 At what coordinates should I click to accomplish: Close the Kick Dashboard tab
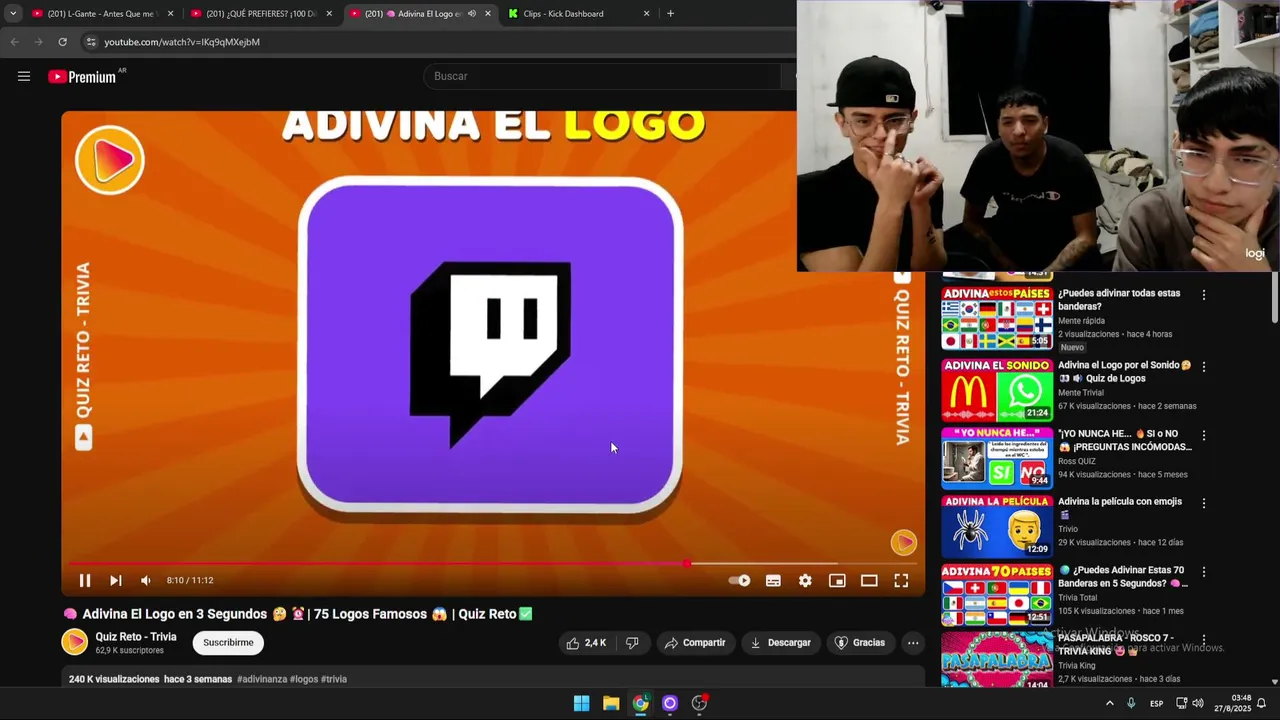[646, 14]
